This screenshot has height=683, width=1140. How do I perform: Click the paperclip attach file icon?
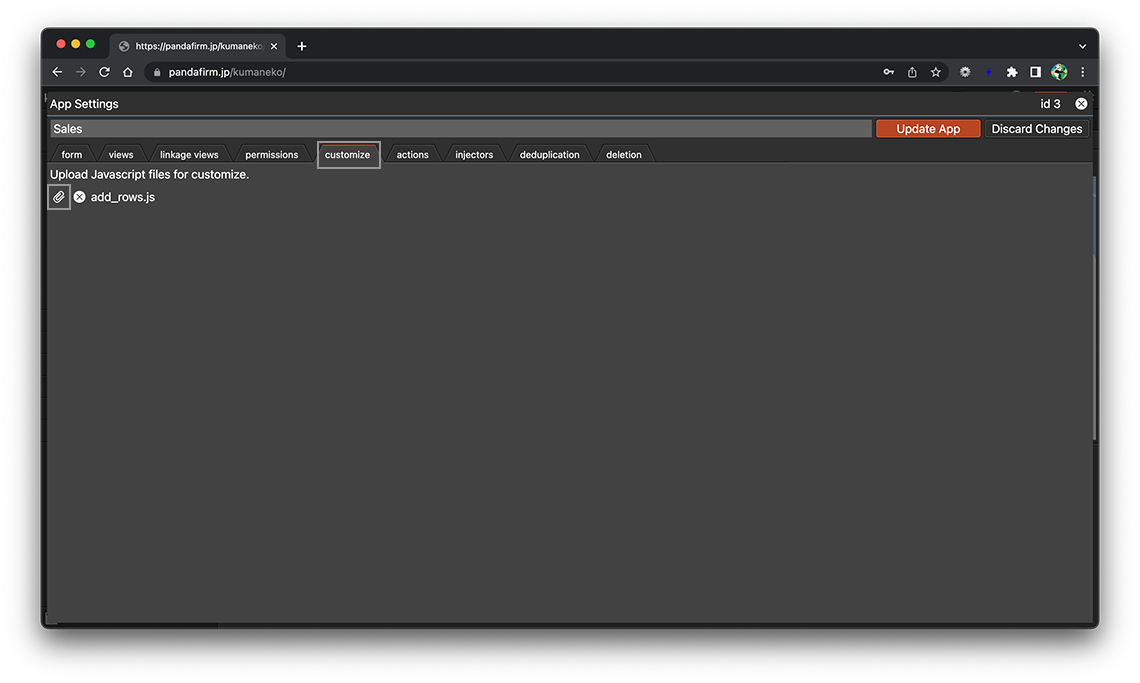coord(59,197)
